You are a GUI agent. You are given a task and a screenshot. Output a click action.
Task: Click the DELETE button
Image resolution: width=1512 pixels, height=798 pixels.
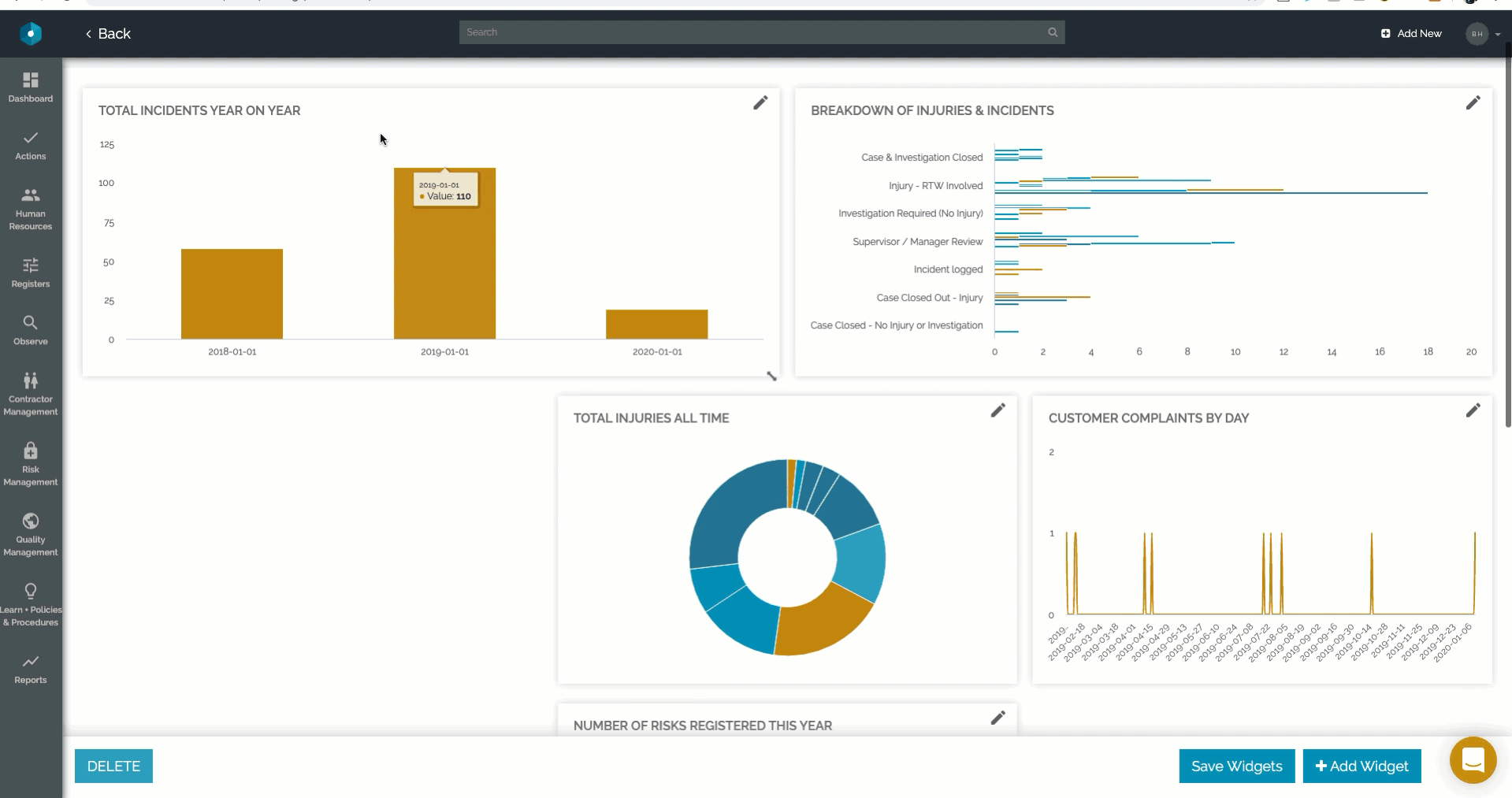pyautogui.click(x=113, y=766)
